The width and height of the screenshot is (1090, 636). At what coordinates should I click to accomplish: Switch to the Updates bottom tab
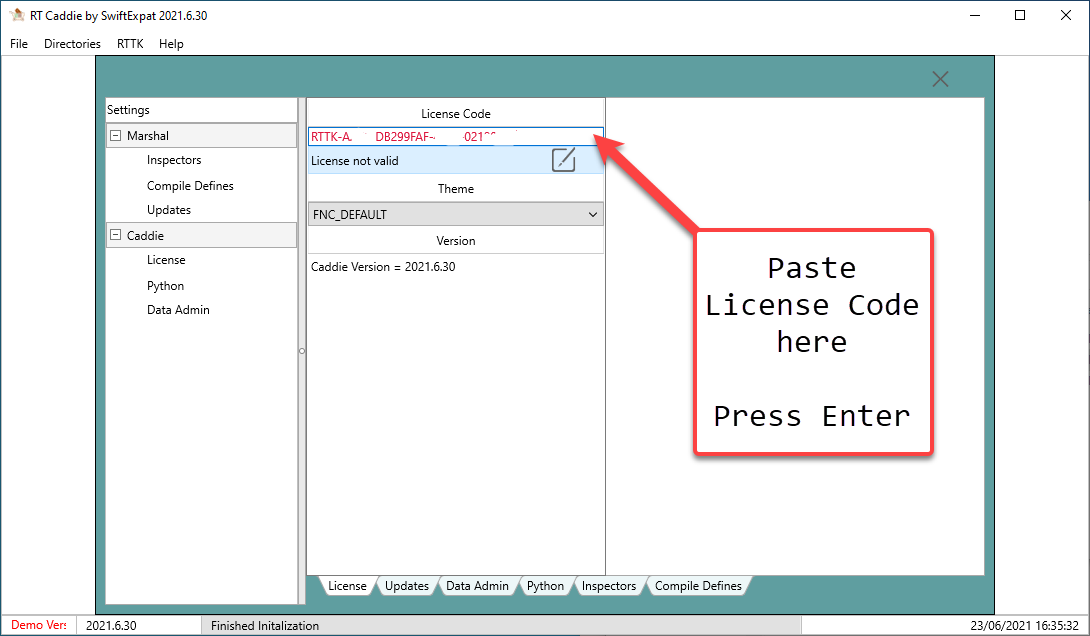(407, 586)
